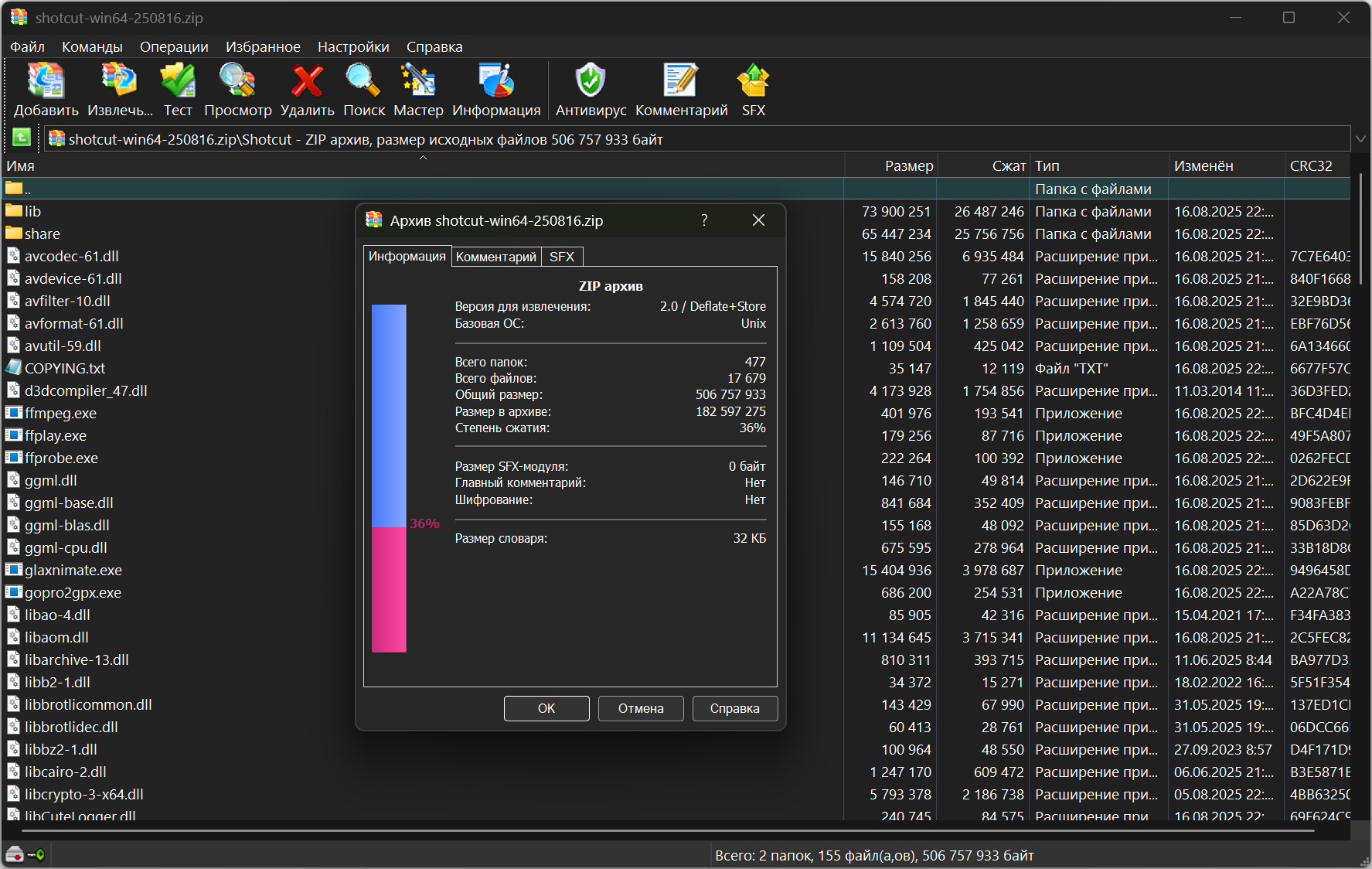The image size is (1372, 869).
Task: Click the ffplay.exe application icon
Action: [14, 434]
